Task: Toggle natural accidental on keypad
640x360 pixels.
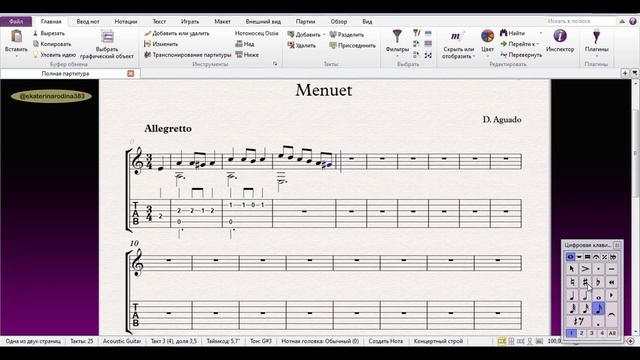Action: [x=571, y=282]
